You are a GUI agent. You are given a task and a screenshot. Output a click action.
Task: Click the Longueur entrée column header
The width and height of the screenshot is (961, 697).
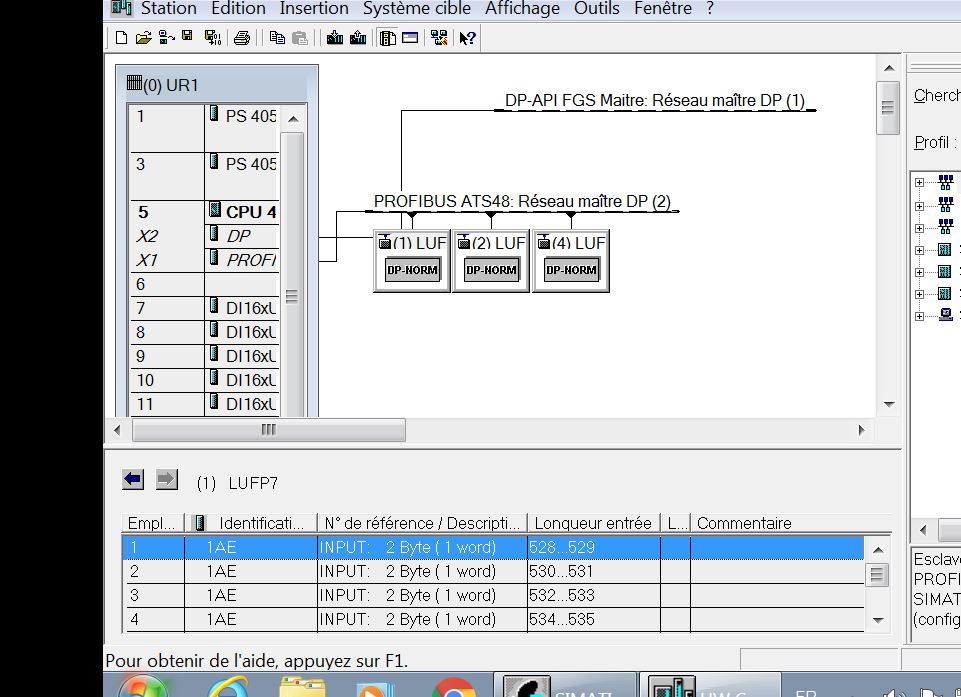(x=592, y=523)
